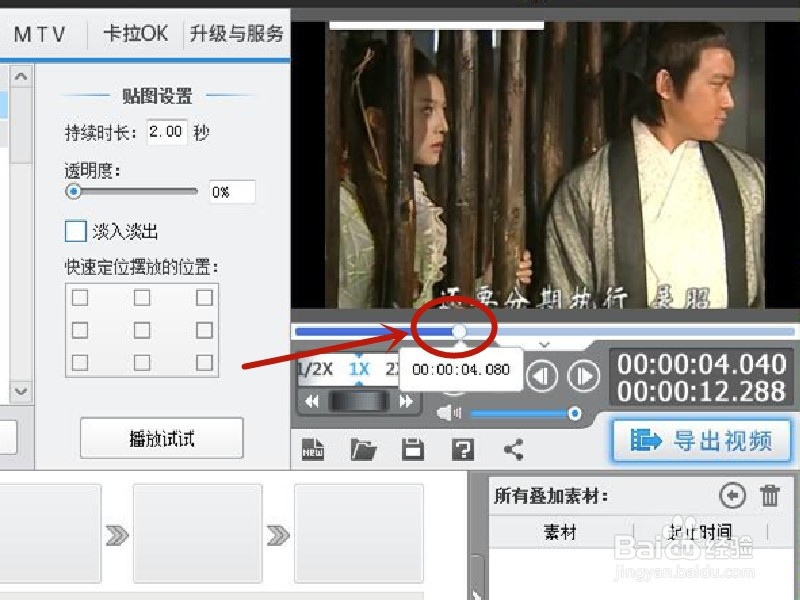
Task: Click the 导出视频 export button
Action: point(702,441)
